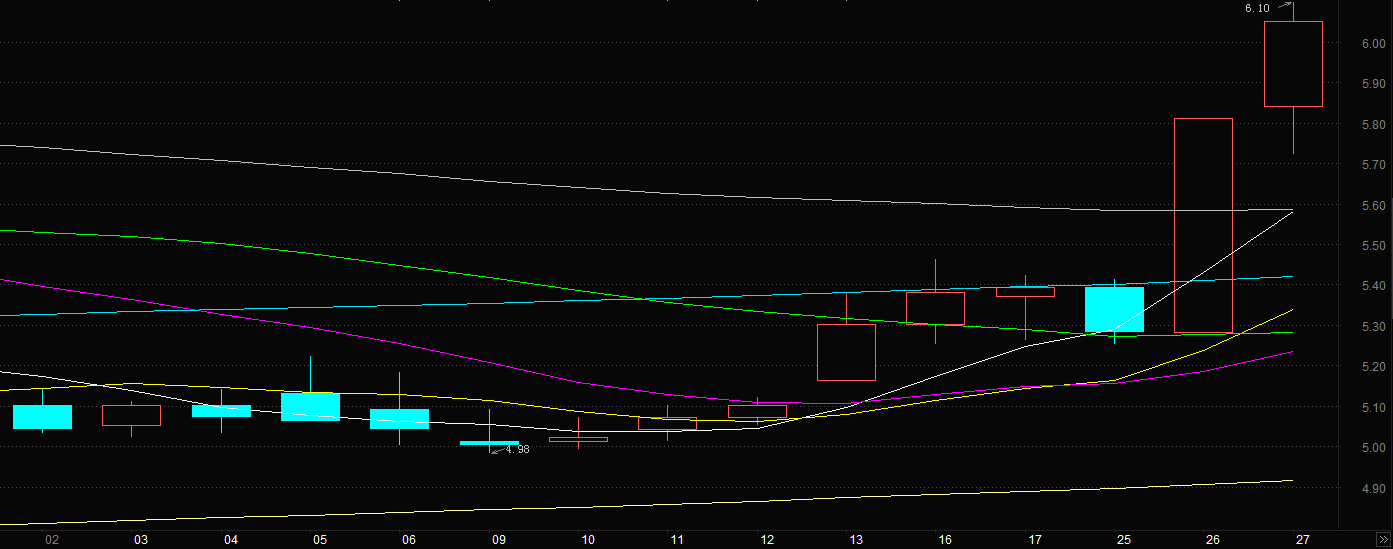Viewport: 1393px width, 549px height.
Task: Click date label 12 on time axis
Action: (767, 540)
